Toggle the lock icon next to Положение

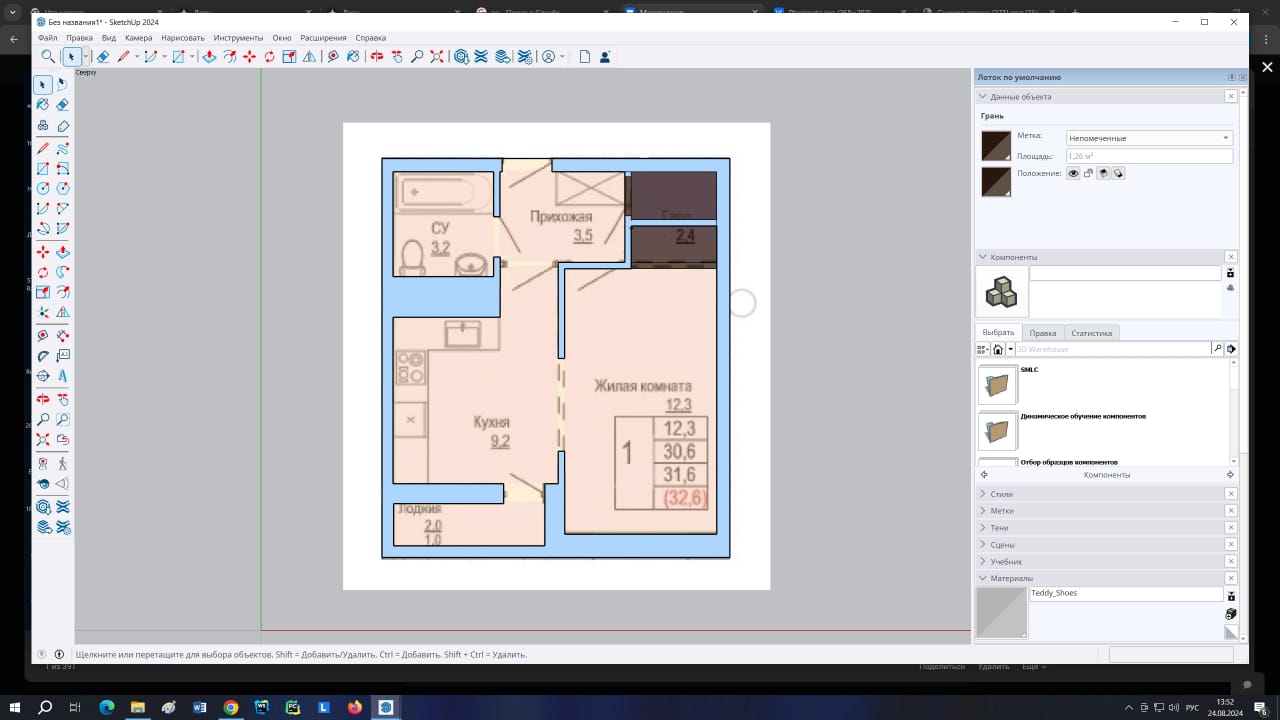pyautogui.click(x=1088, y=173)
